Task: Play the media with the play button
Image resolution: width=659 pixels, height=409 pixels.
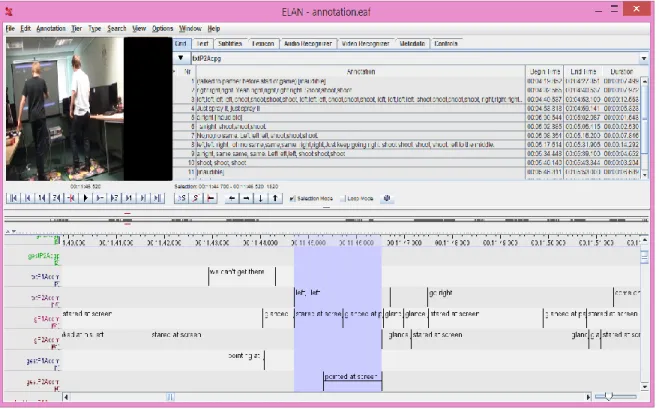Action: pos(85,198)
